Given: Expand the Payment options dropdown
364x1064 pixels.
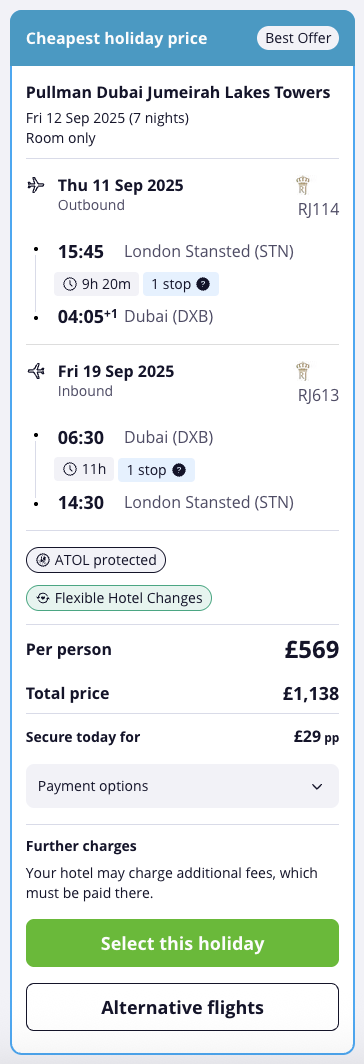Looking at the screenshot, I should pyautogui.click(x=182, y=786).
